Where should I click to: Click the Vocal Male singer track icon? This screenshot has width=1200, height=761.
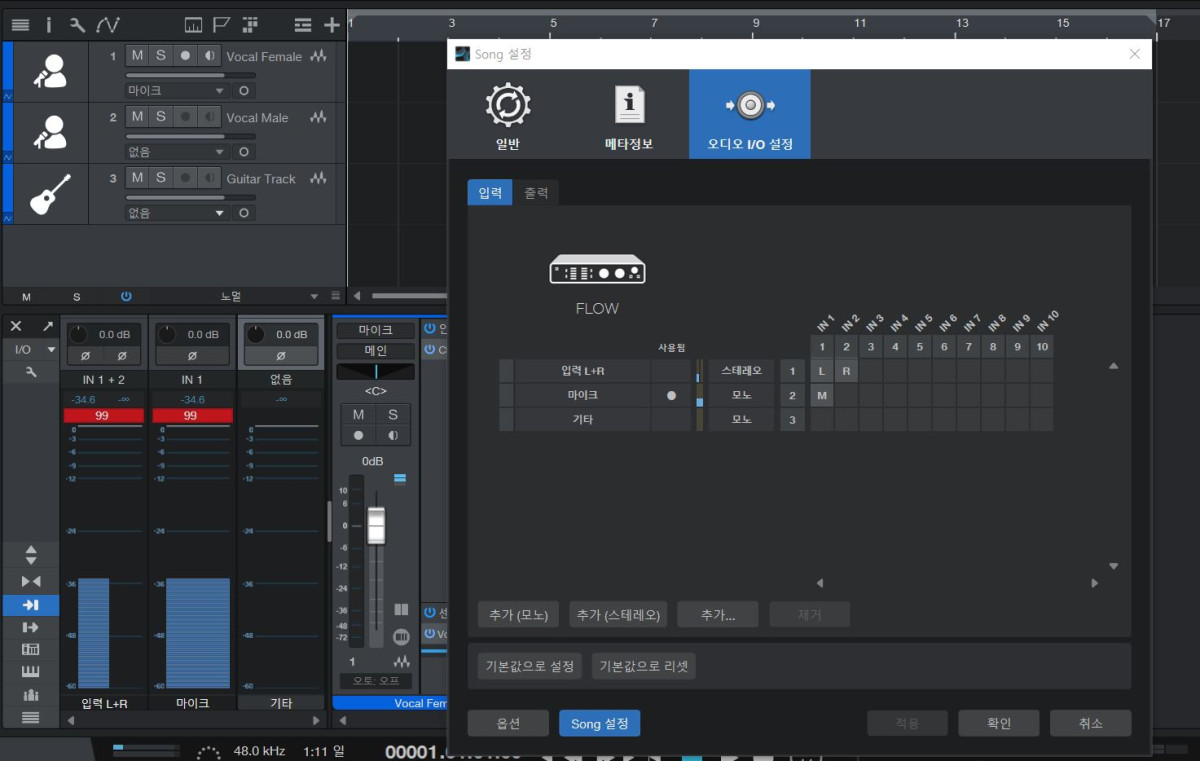pyautogui.click(x=49, y=132)
